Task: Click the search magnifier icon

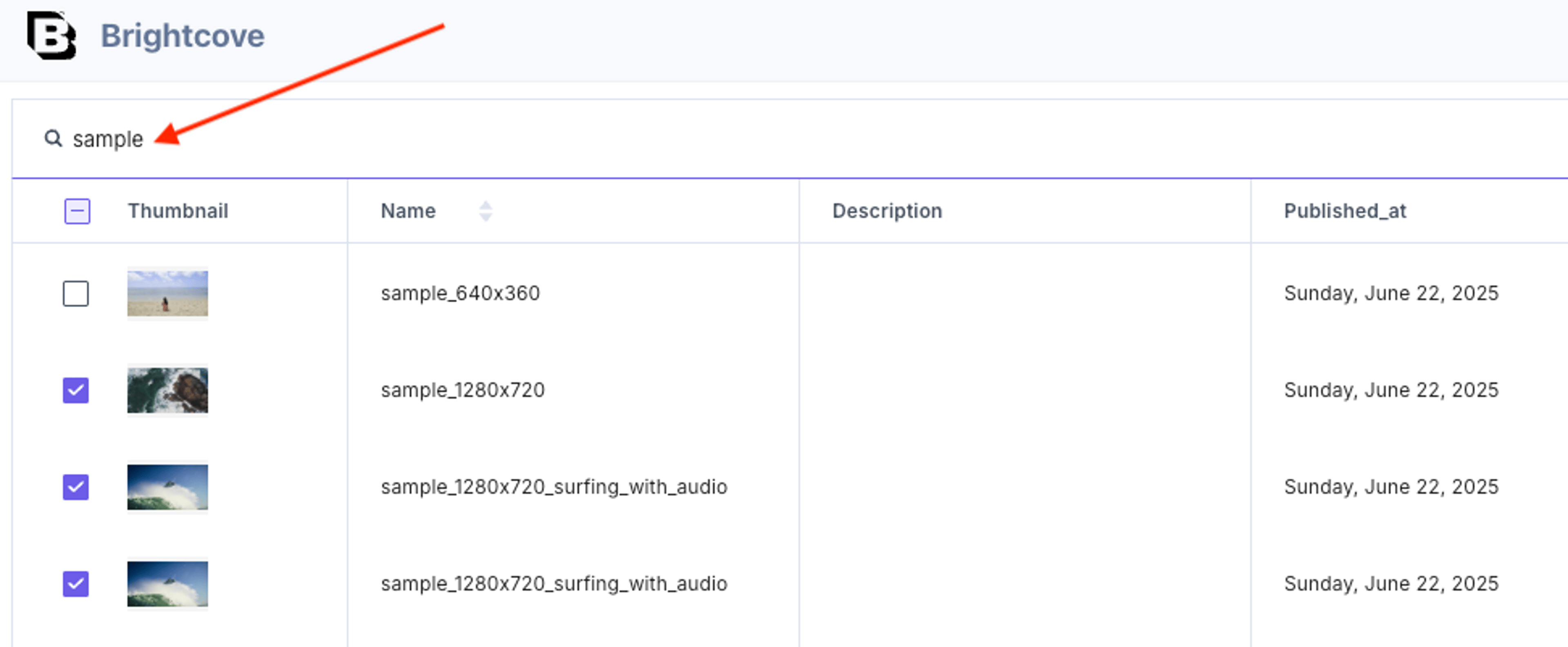Action: click(53, 138)
